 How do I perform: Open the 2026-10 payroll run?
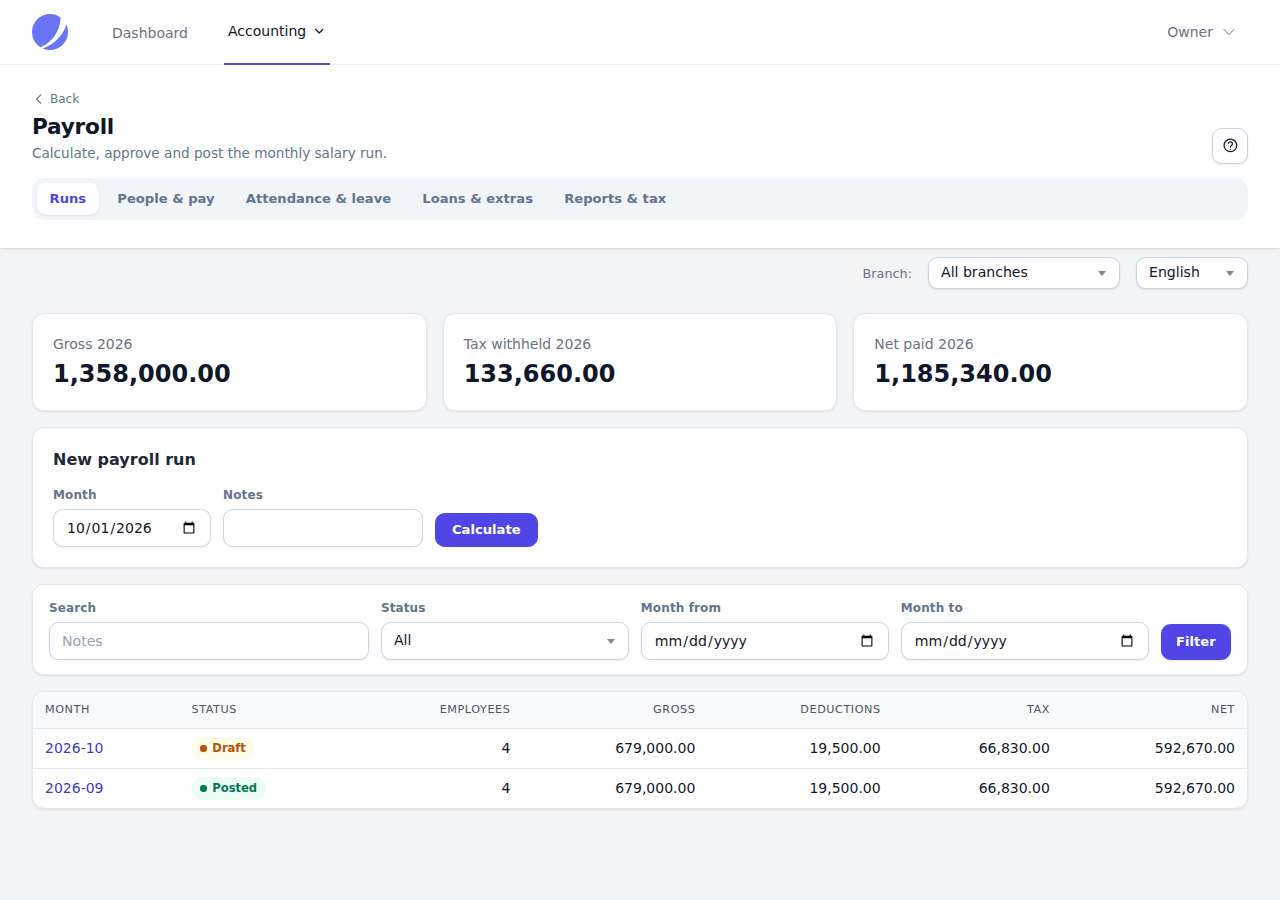[74, 748]
